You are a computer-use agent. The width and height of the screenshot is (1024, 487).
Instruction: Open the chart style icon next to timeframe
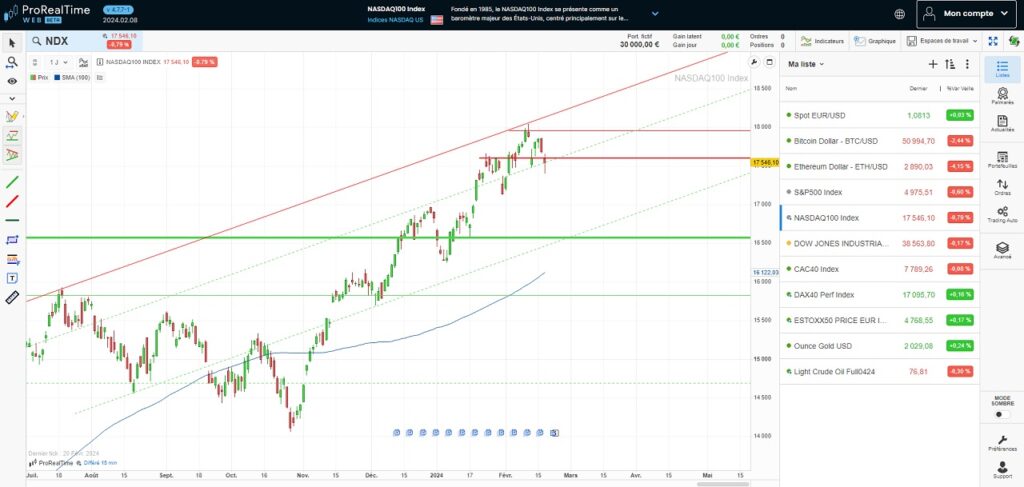[x=83, y=63]
